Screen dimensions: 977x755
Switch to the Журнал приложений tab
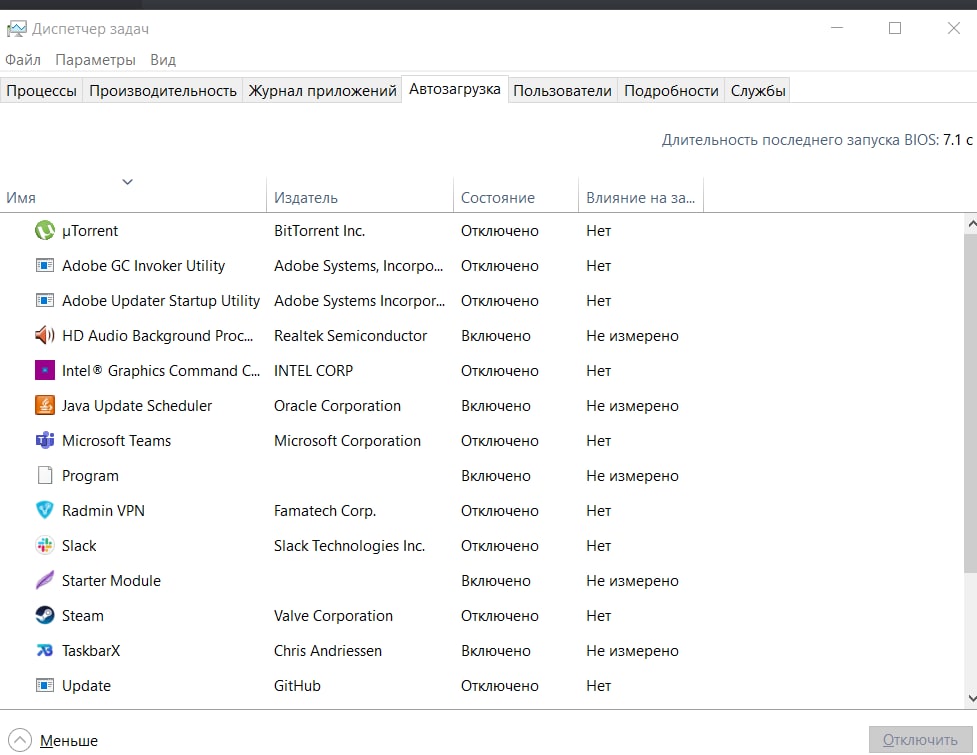322,91
